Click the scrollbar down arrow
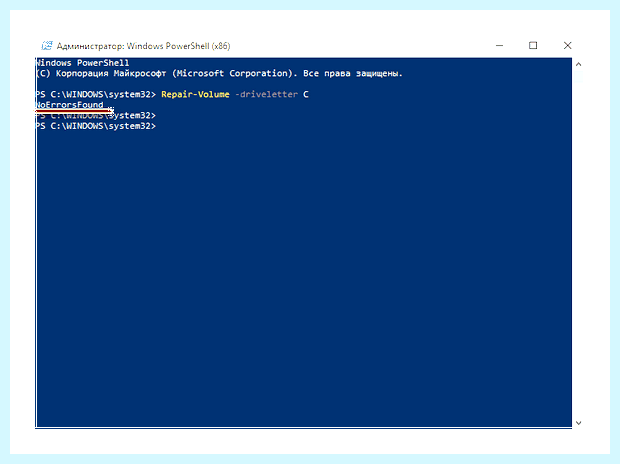This screenshot has width=620, height=464. pyautogui.click(x=578, y=423)
